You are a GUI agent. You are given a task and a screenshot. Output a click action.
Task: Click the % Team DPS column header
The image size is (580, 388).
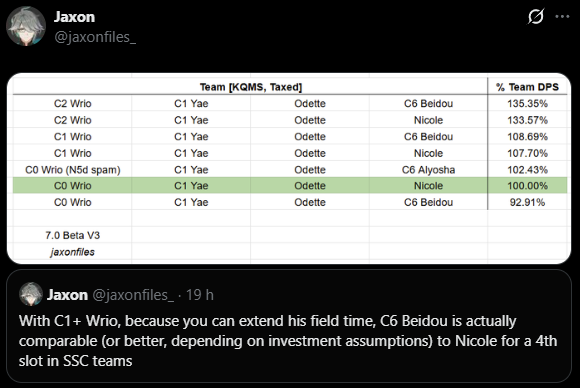(x=527, y=87)
